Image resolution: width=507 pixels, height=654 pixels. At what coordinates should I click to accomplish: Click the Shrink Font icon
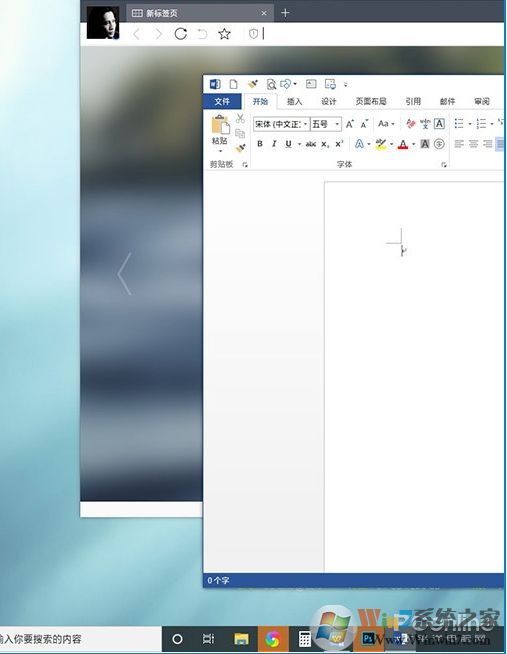[364, 124]
